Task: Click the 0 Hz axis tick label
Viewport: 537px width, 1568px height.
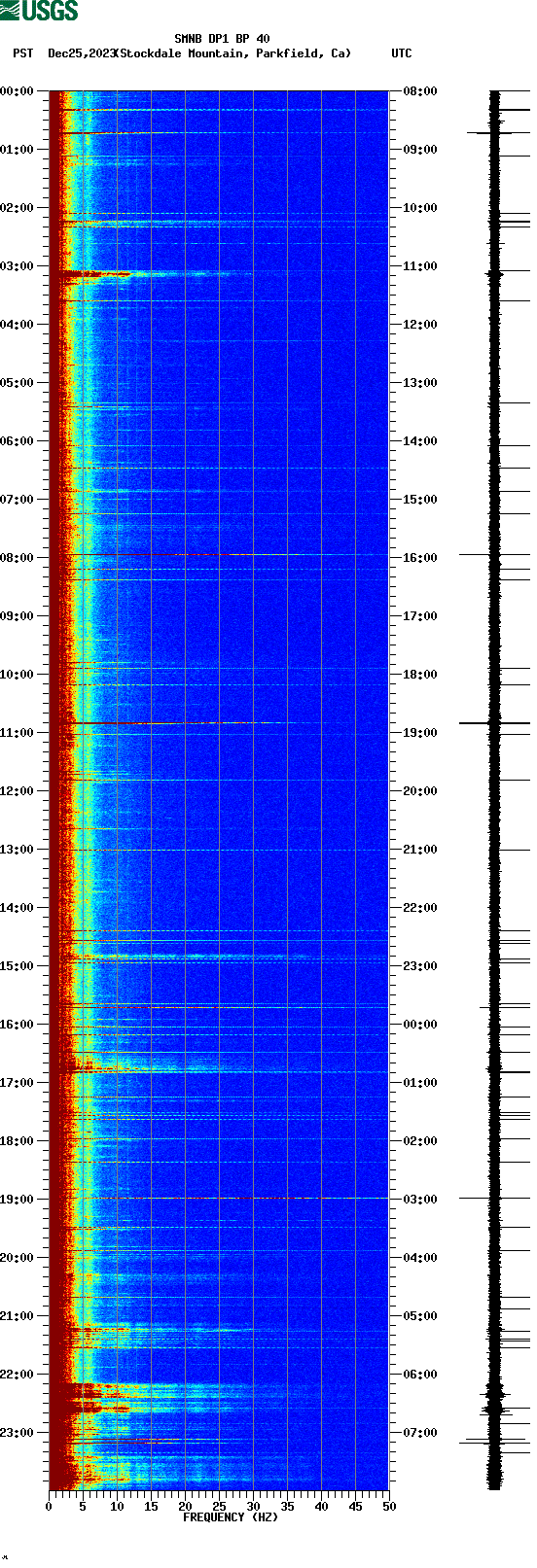Action: [49, 1507]
